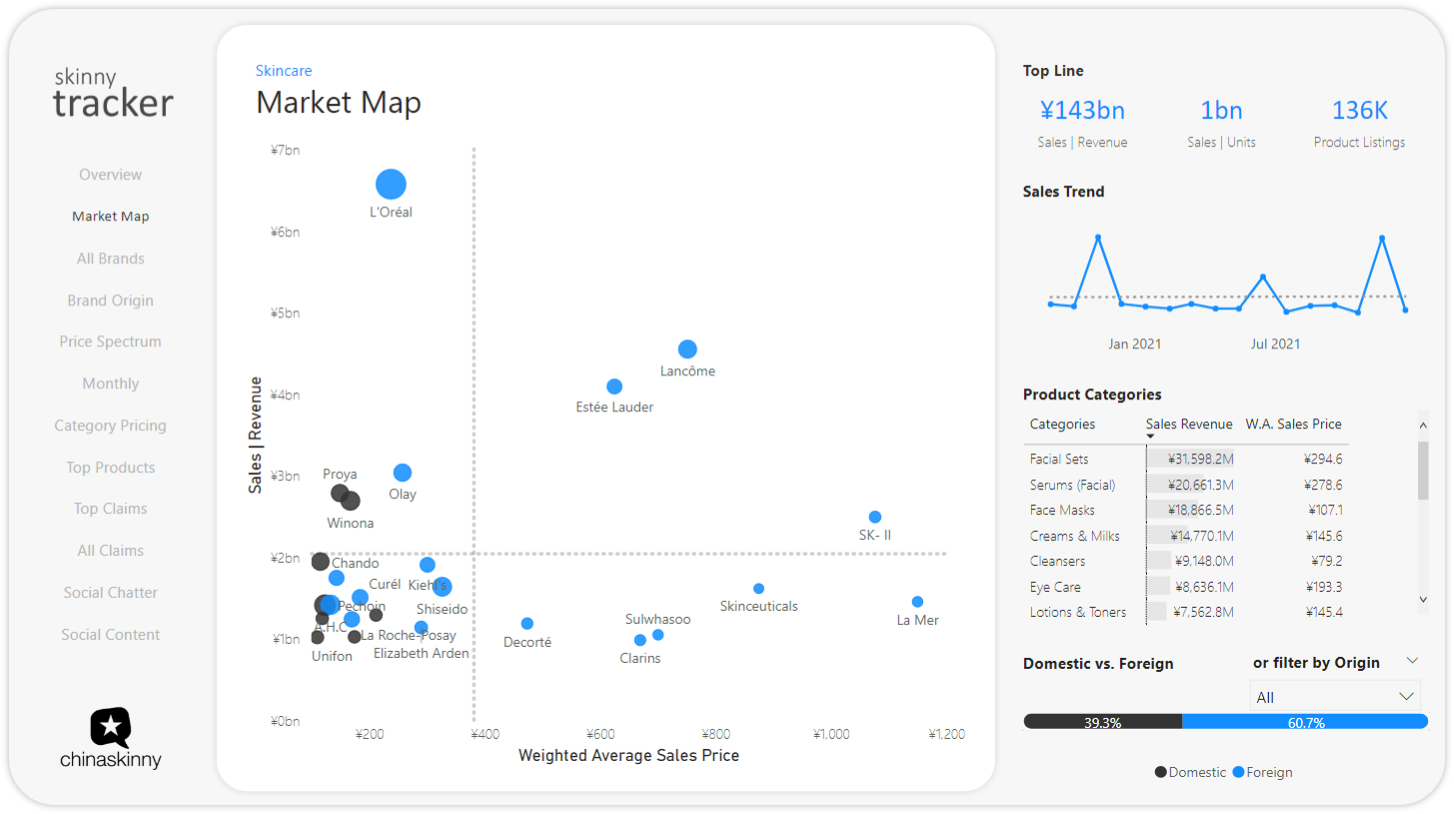Navigate to All Claims

pos(111,551)
